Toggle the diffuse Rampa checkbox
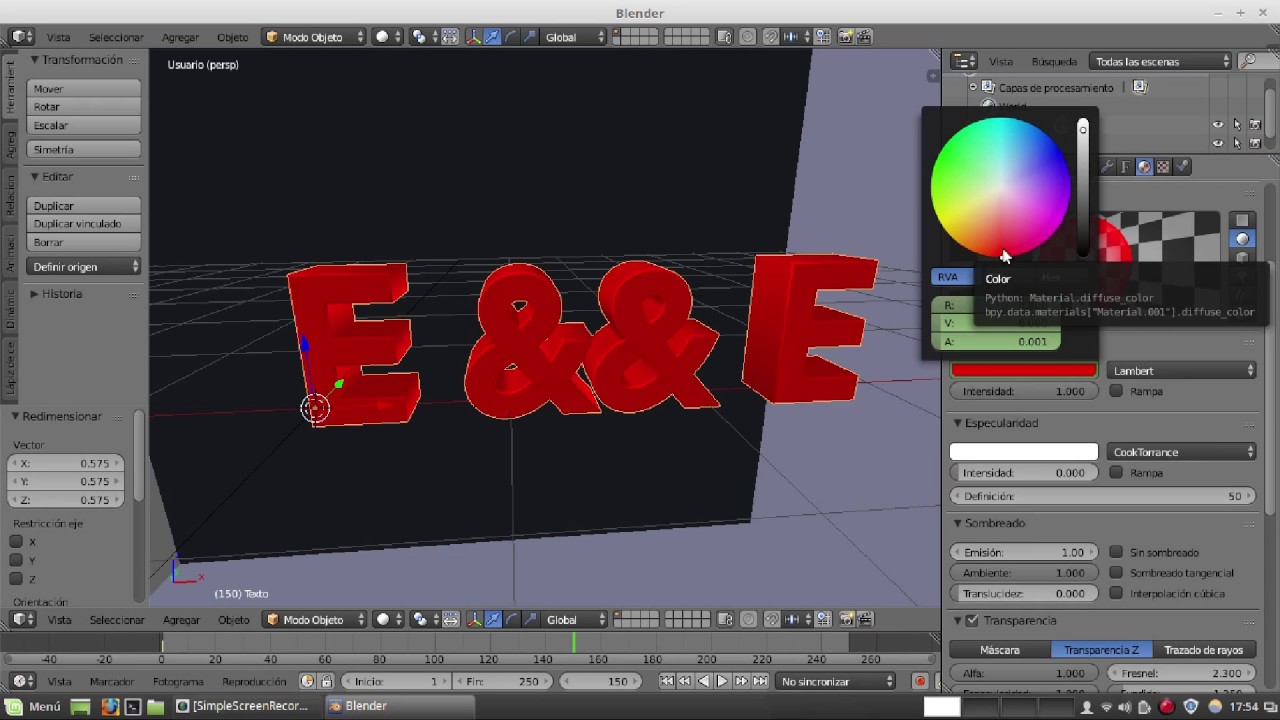 click(x=1116, y=391)
